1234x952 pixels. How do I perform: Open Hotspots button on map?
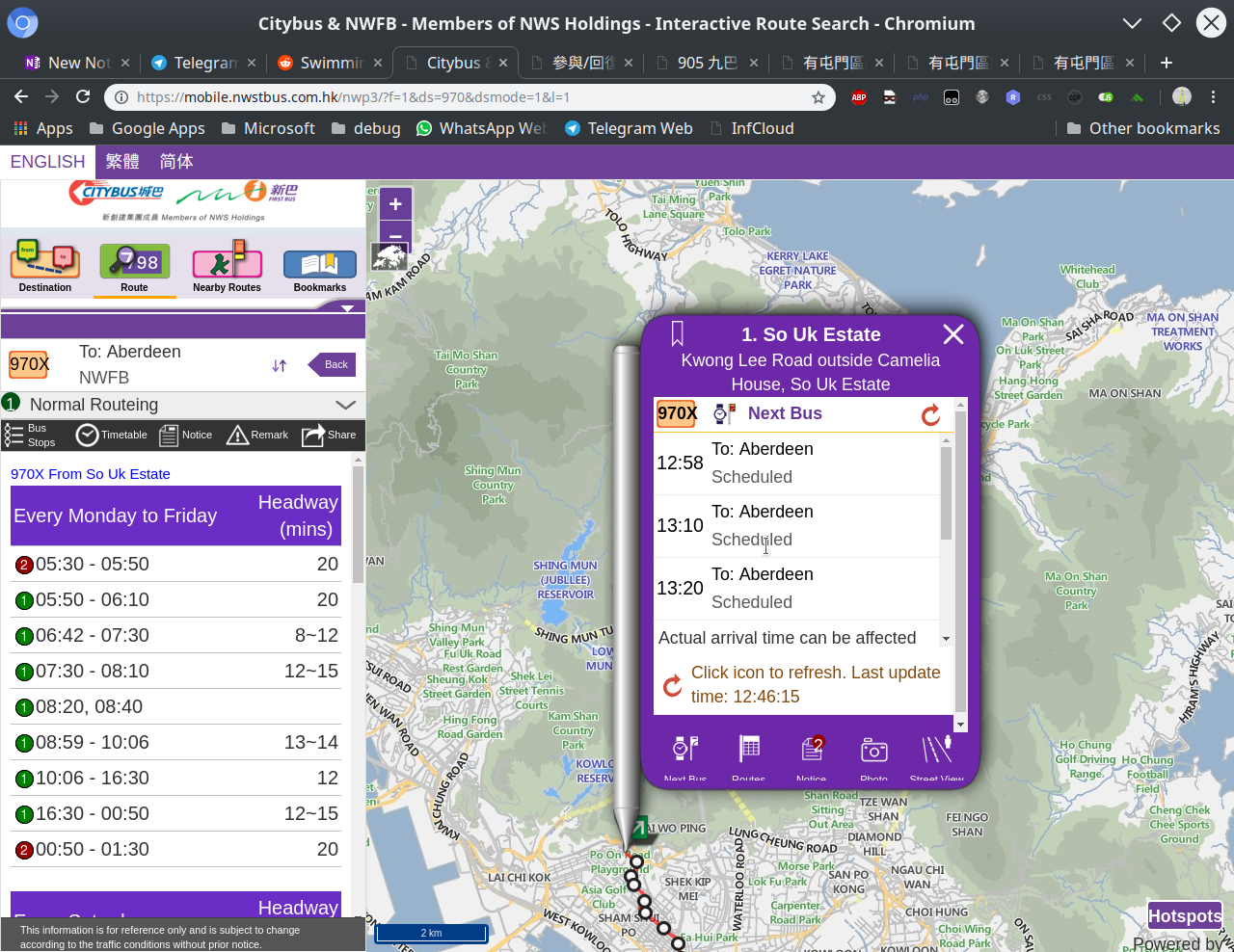[x=1185, y=916]
